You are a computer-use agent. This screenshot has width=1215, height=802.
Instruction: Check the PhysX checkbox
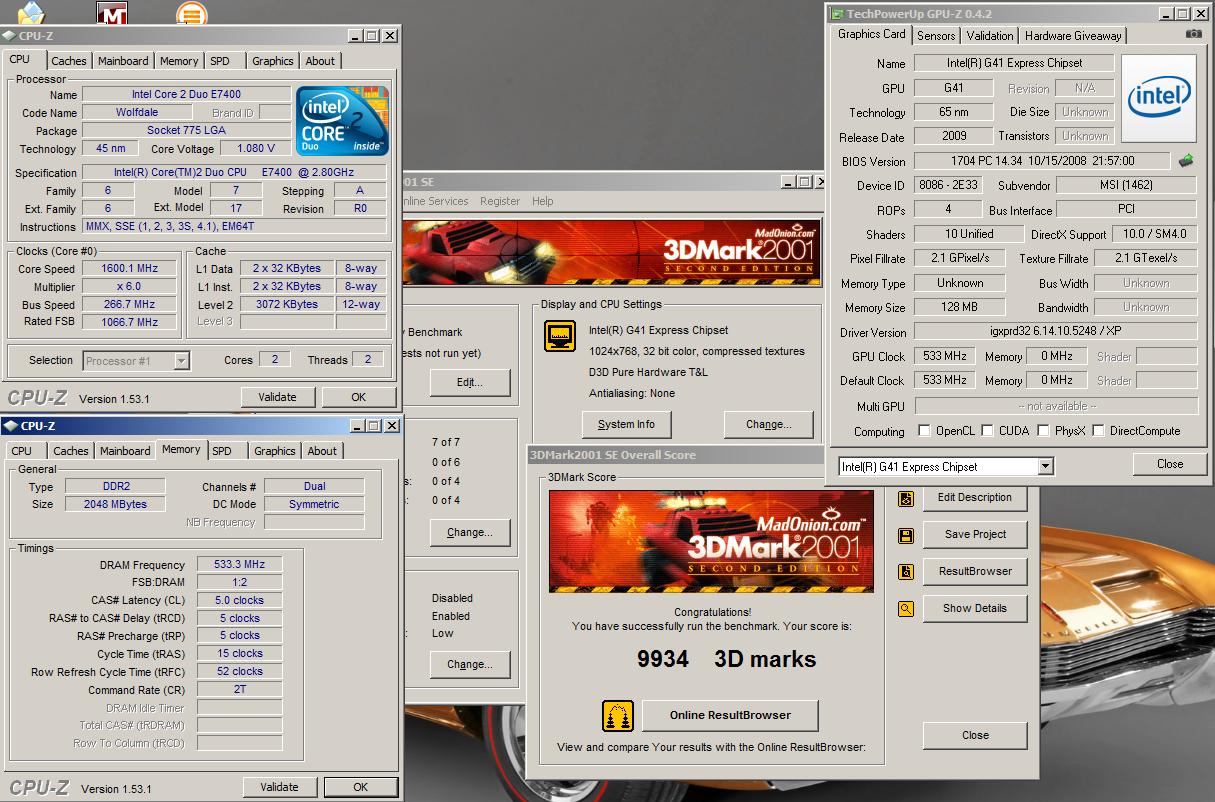click(1043, 431)
